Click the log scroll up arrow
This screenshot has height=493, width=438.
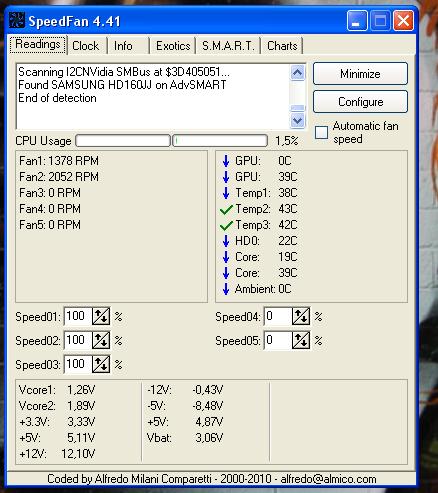pyautogui.click(x=297, y=72)
